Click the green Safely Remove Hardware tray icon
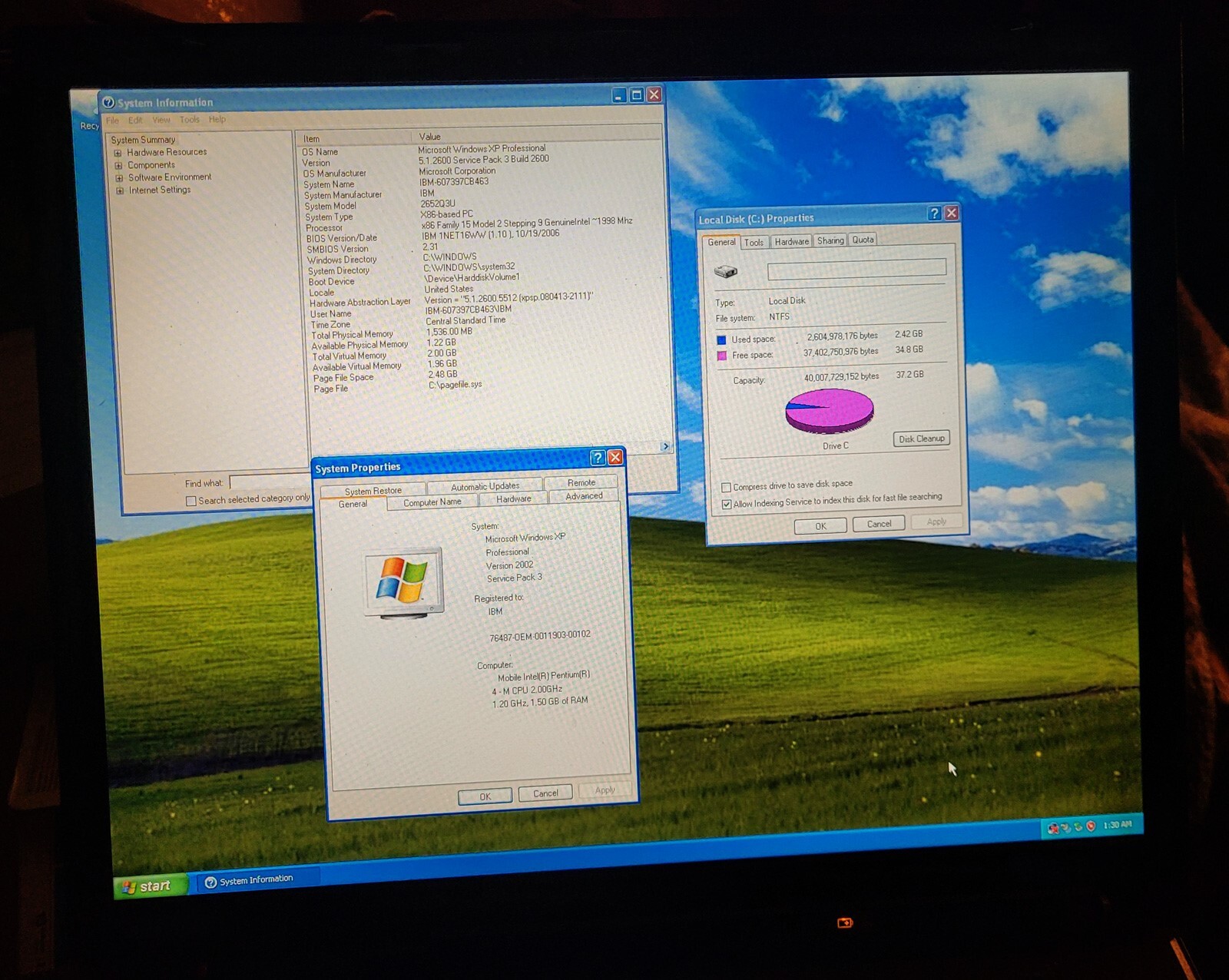1229x980 pixels. (1078, 826)
